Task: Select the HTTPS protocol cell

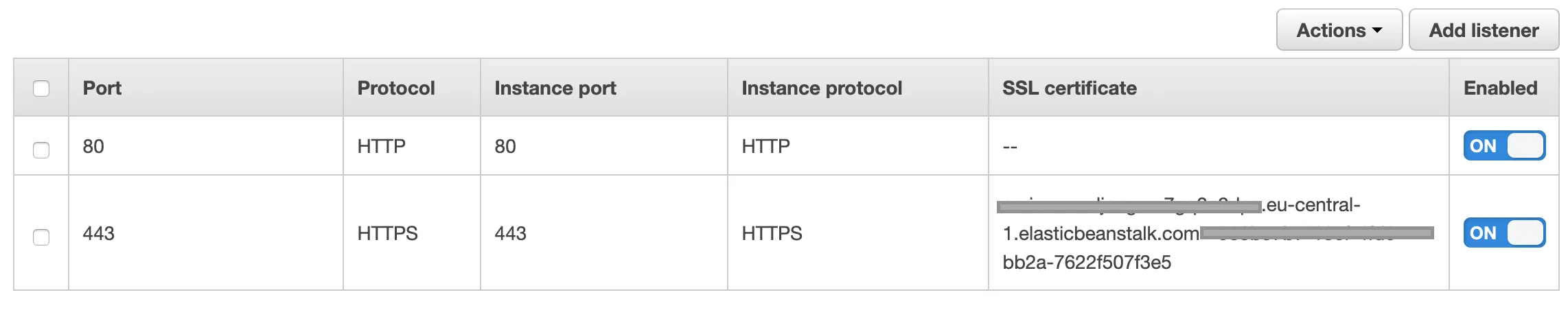Action: (387, 234)
